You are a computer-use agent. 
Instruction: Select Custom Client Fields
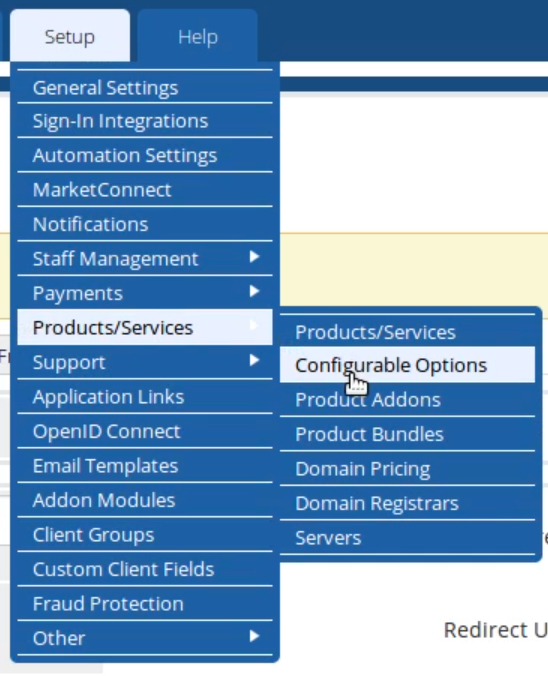point(145,570)
